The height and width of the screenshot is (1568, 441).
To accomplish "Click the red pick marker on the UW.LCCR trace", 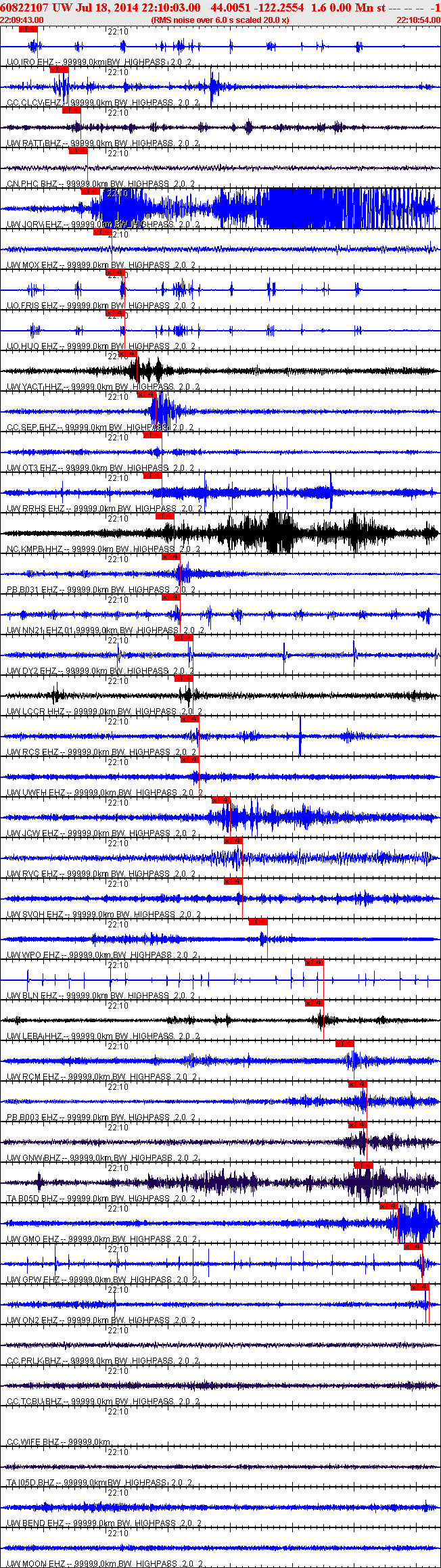I will [x=183, y=678].
